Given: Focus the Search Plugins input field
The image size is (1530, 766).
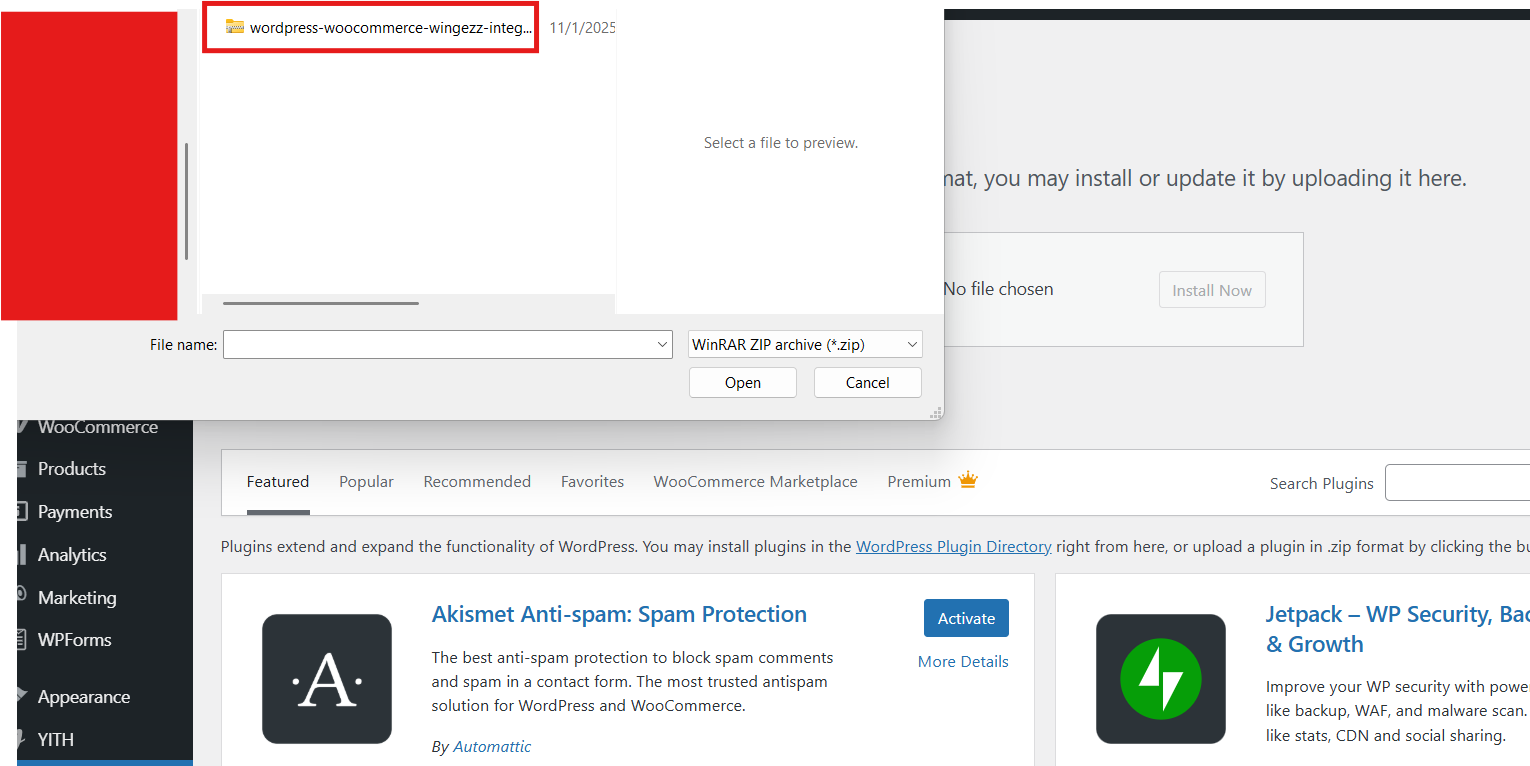Looking at the screenshot, I should coord(1456,483).
